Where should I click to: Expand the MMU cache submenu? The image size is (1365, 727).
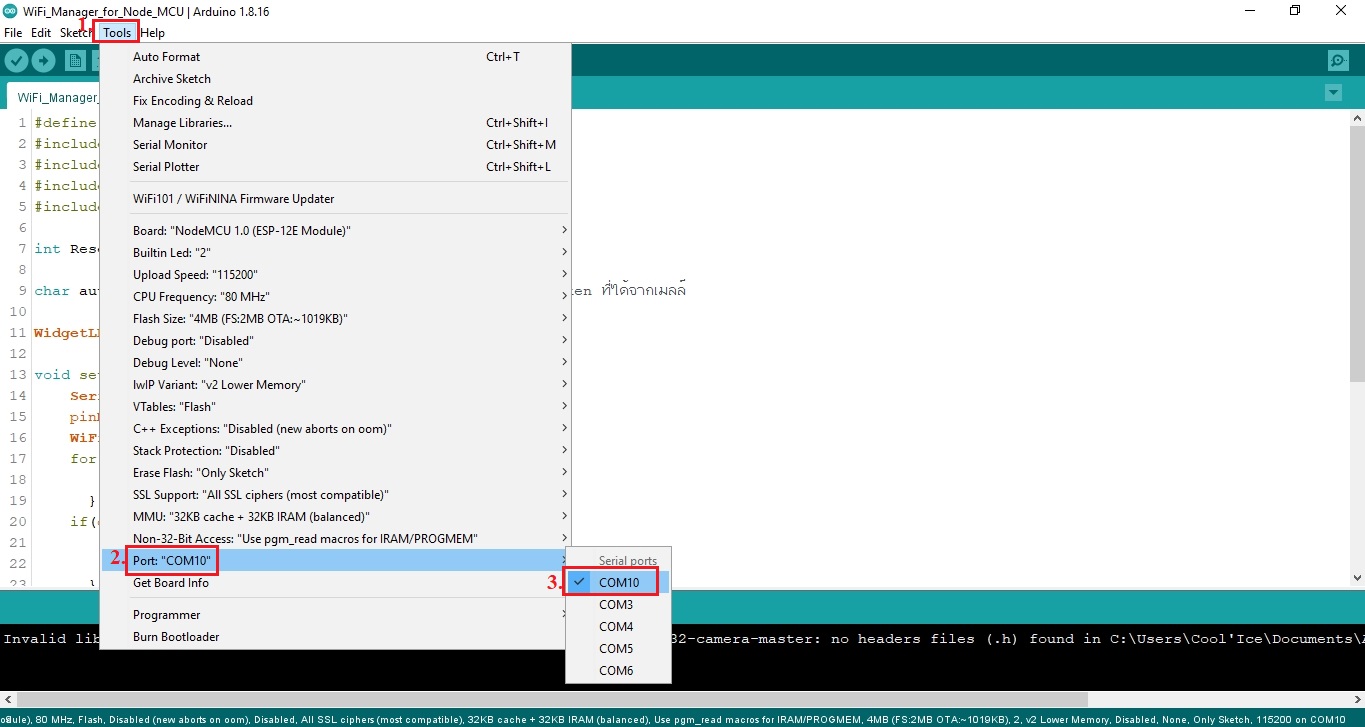tap(335, 517)
